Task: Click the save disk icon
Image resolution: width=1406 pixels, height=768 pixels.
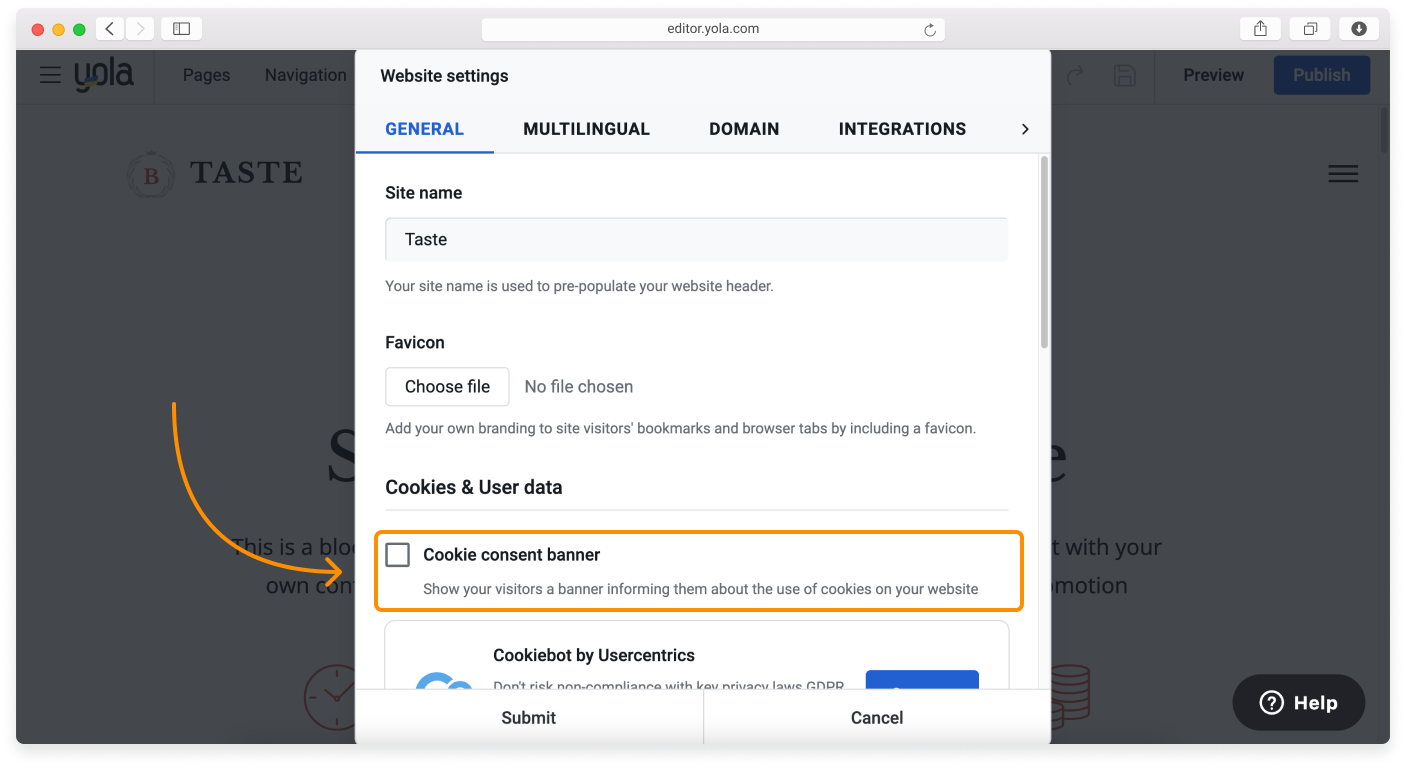Action: point(1124,75)
